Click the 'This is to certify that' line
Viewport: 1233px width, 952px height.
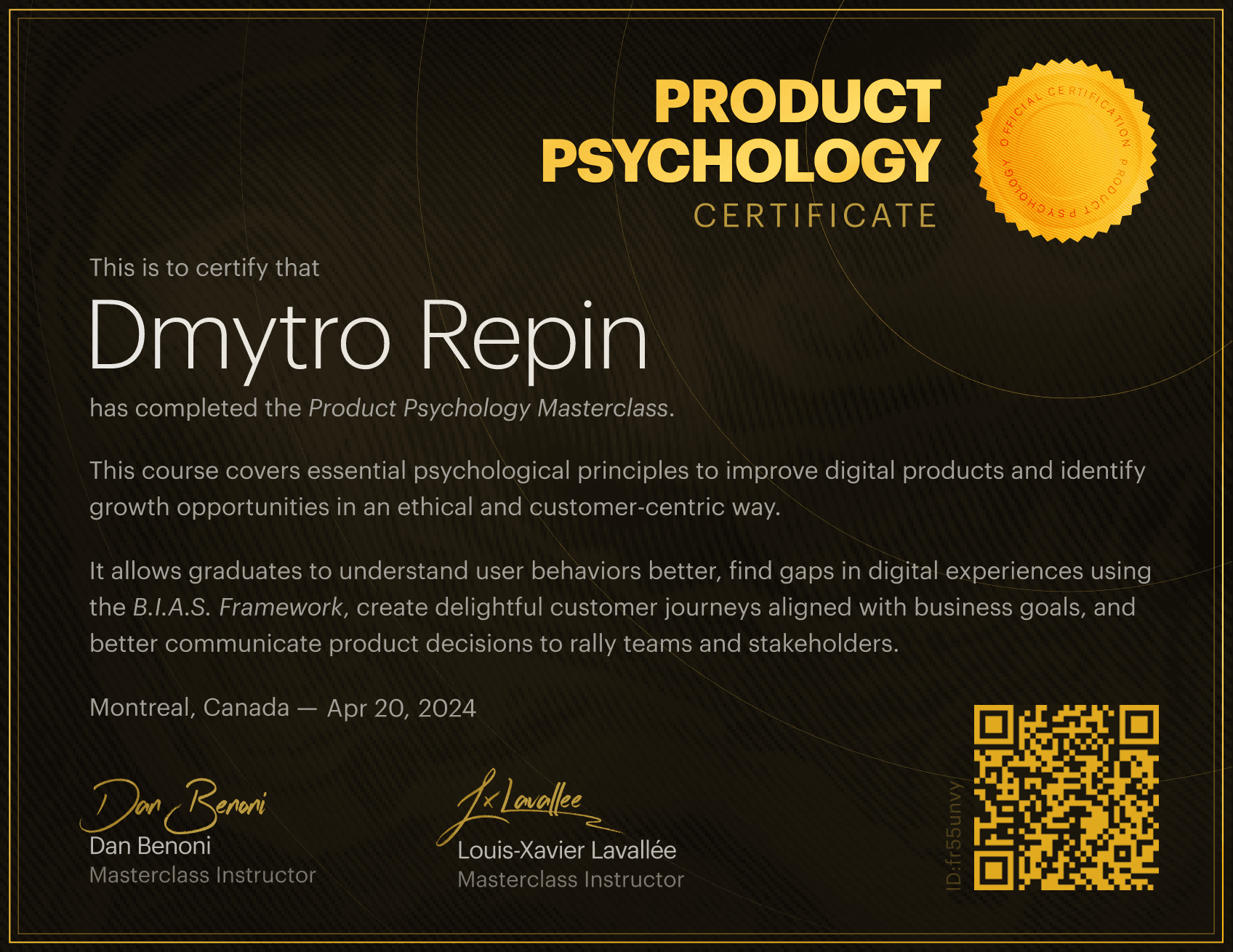(204, 268)
